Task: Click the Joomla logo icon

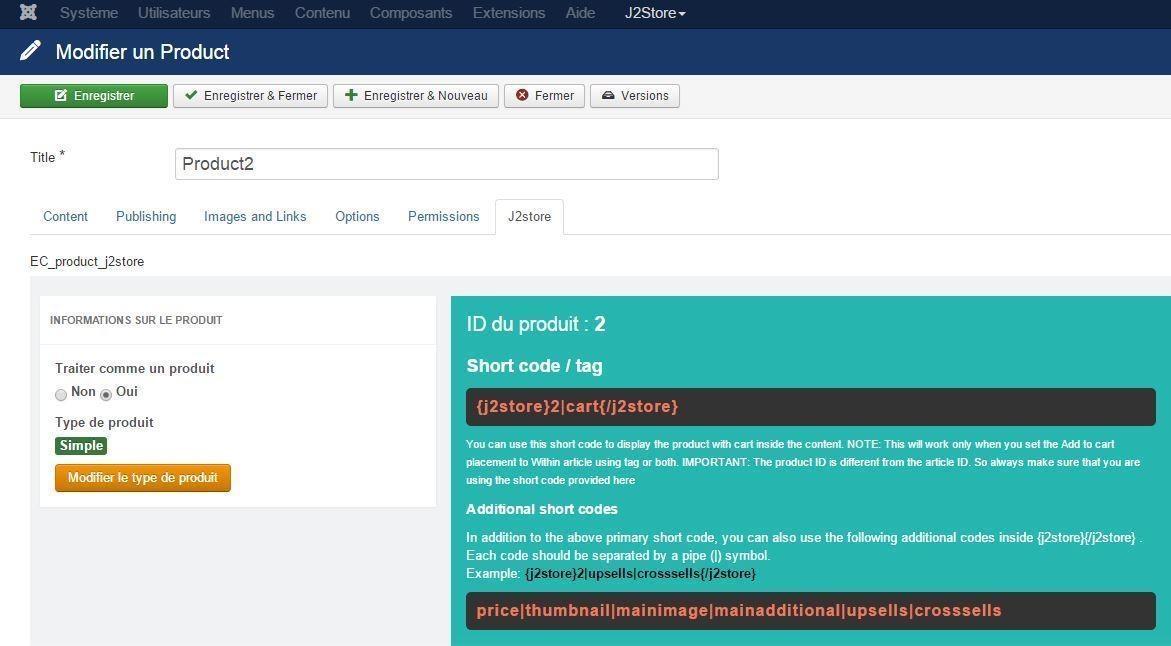Action: coord(28,13)
